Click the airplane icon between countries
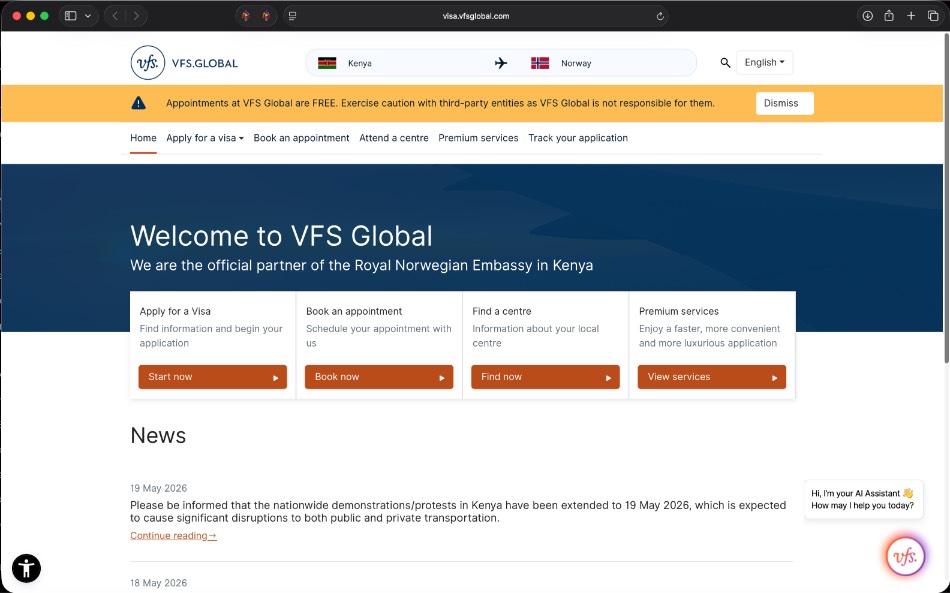The height and width of the screenshot is (593, 950). click(x=500, y=63)
